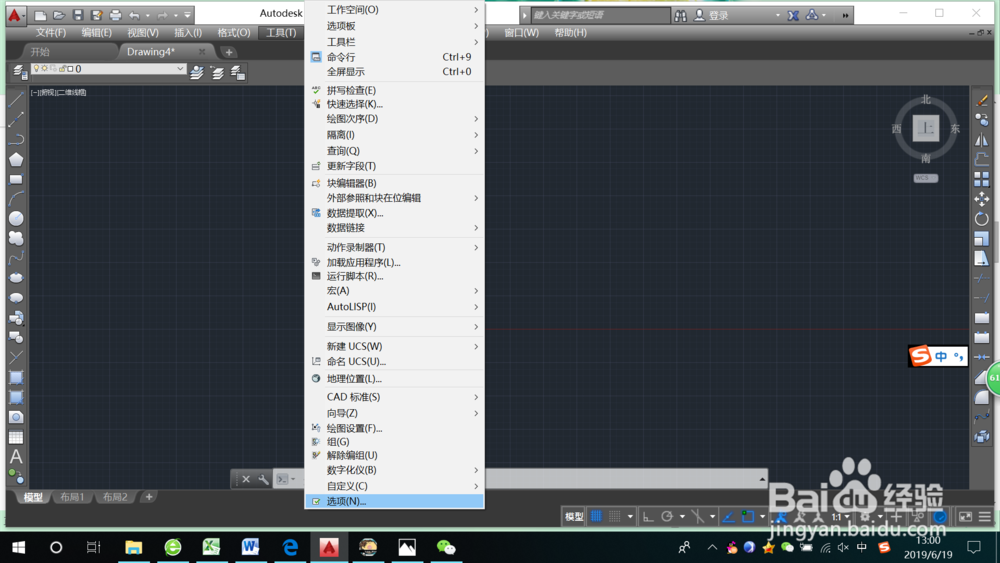Toggle snap mode in status bar
Viewport: 1000px width, 563px height.
(x=615, y=516)
